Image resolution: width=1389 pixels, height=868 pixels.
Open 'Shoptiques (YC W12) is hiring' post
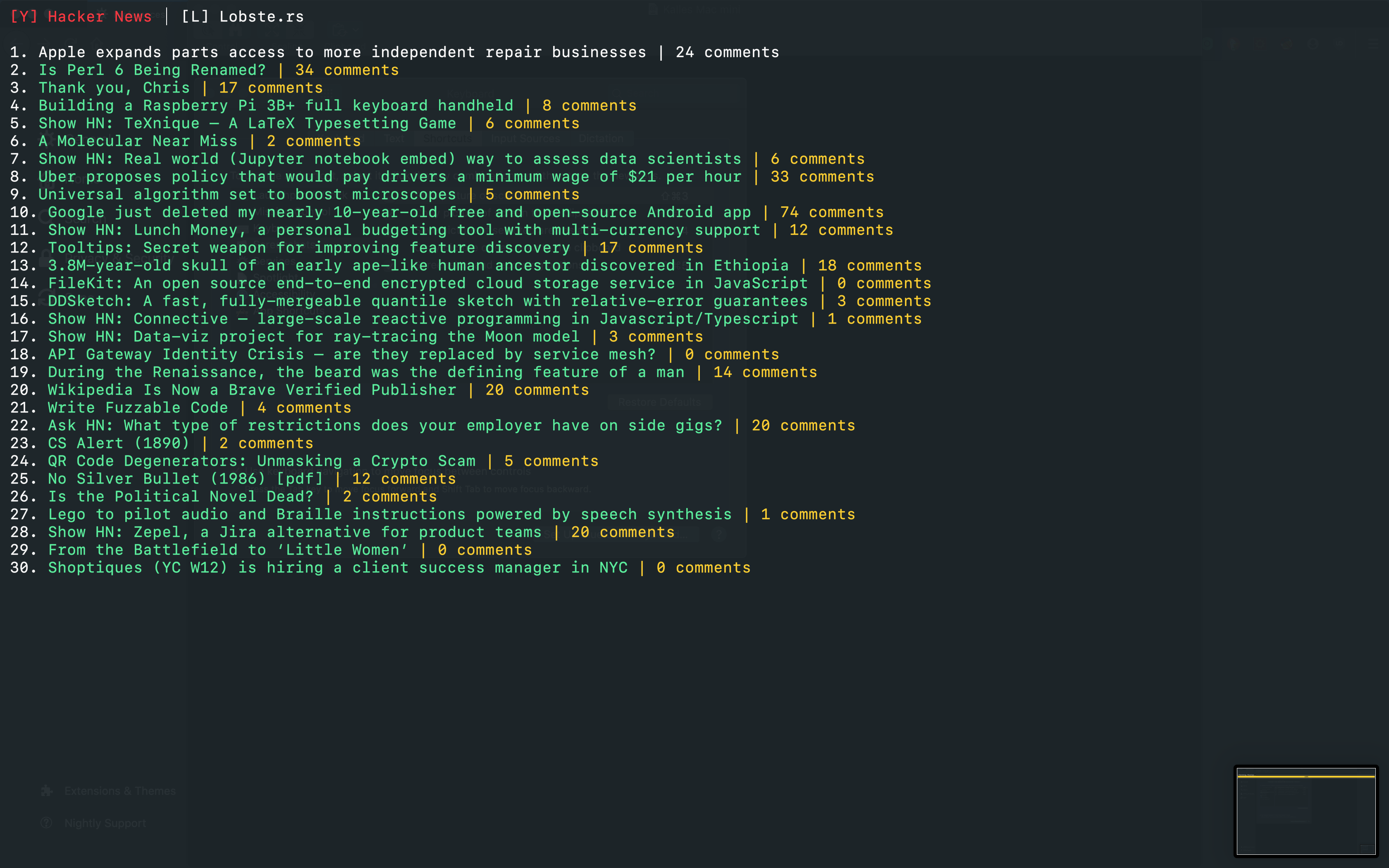(337, 568)
